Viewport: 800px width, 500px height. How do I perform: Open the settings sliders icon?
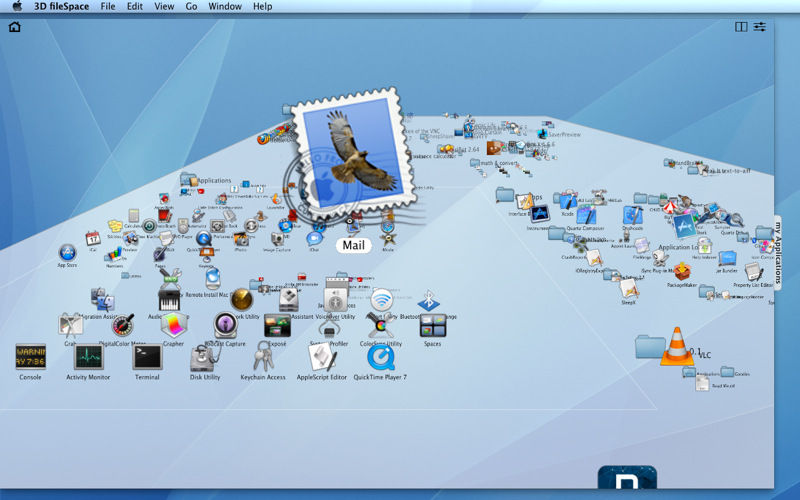click(x=760, y=27)
